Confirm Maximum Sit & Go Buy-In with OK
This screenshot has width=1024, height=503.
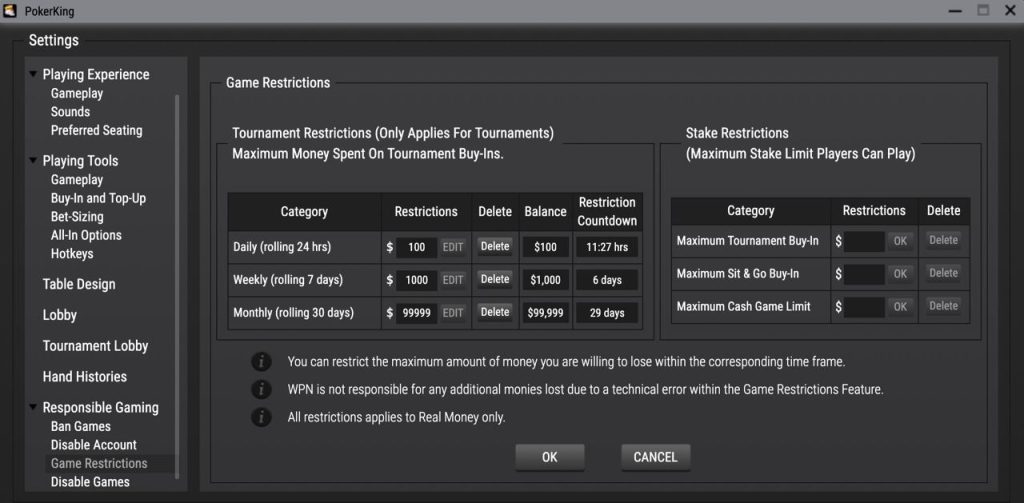tap(900, 274)
